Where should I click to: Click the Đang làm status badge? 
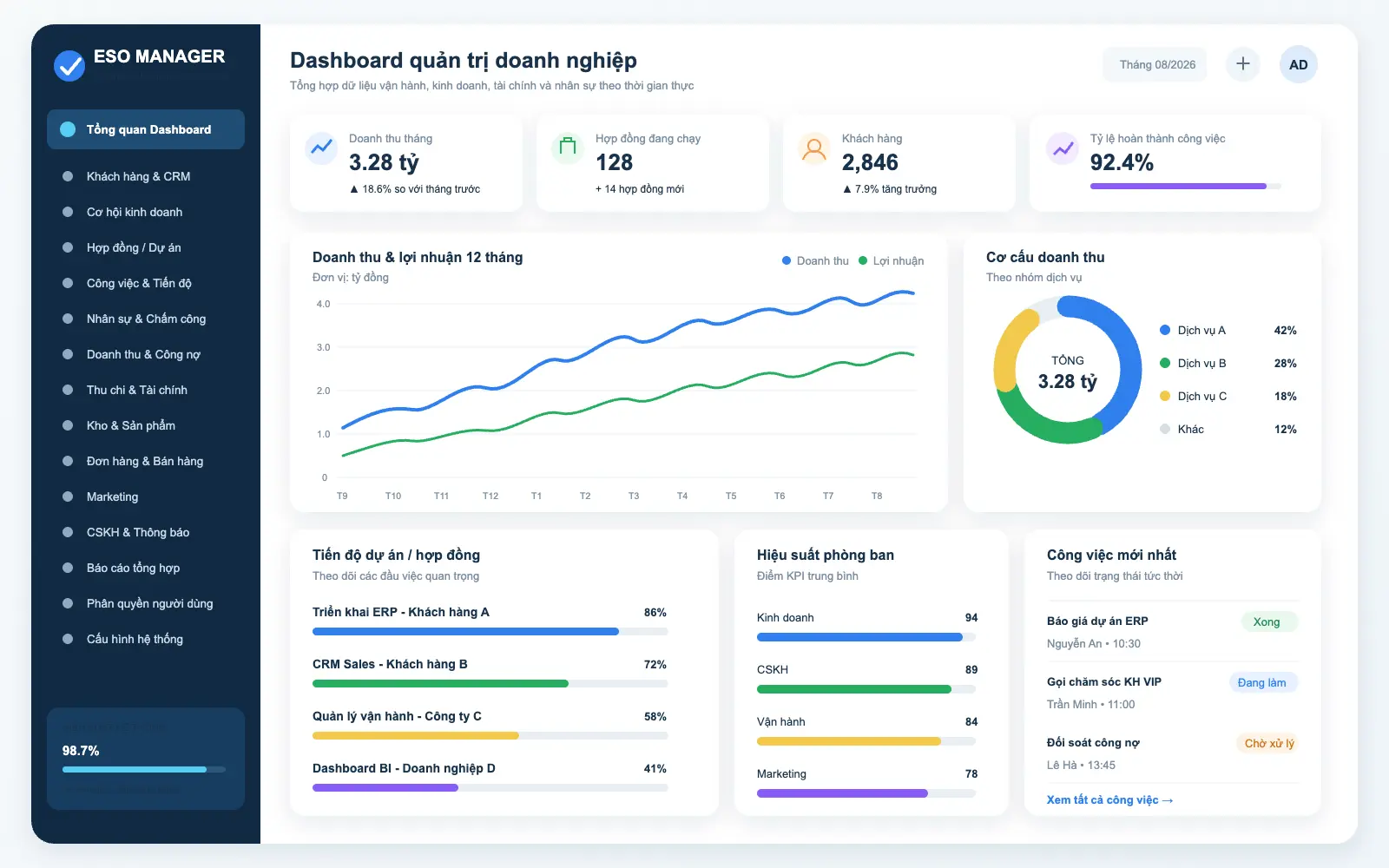1262,682
